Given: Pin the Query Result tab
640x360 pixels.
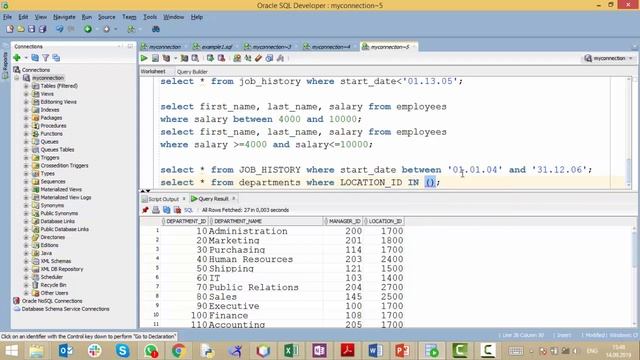Looking at the screenshot, I should pyautogui.click(x=145, y=210).
